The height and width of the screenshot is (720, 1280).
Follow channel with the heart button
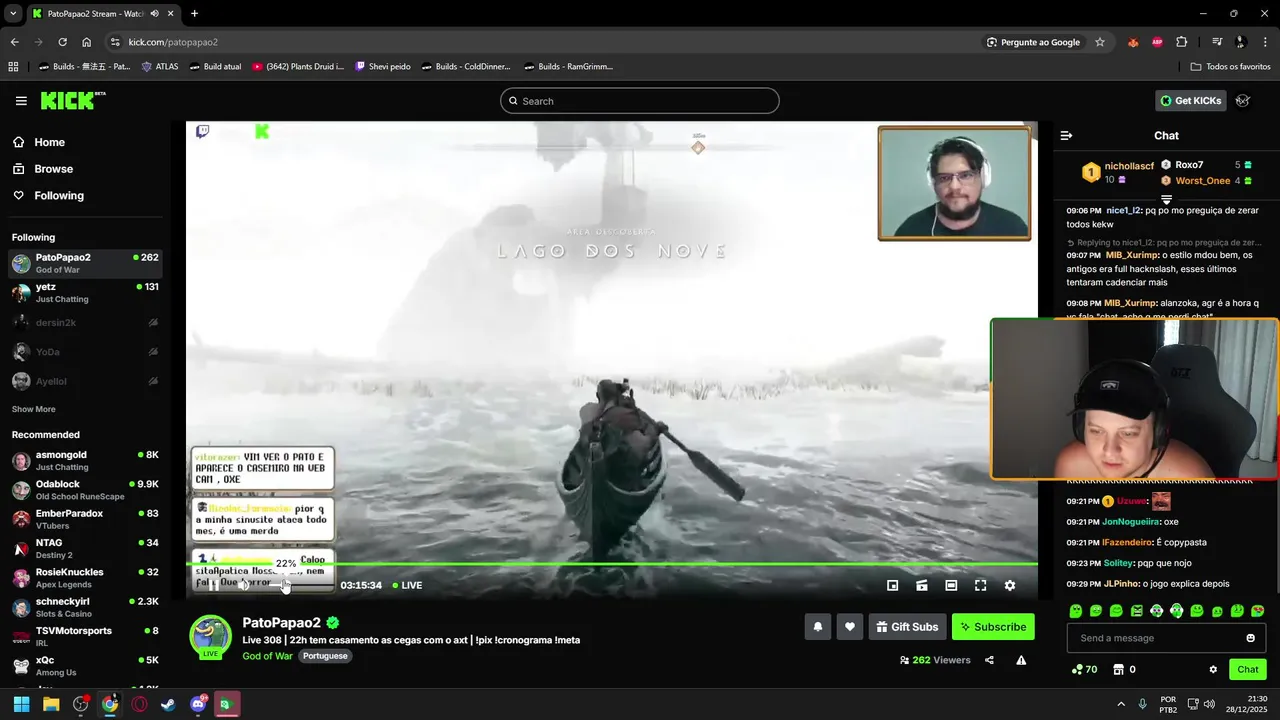click(850, 627)
